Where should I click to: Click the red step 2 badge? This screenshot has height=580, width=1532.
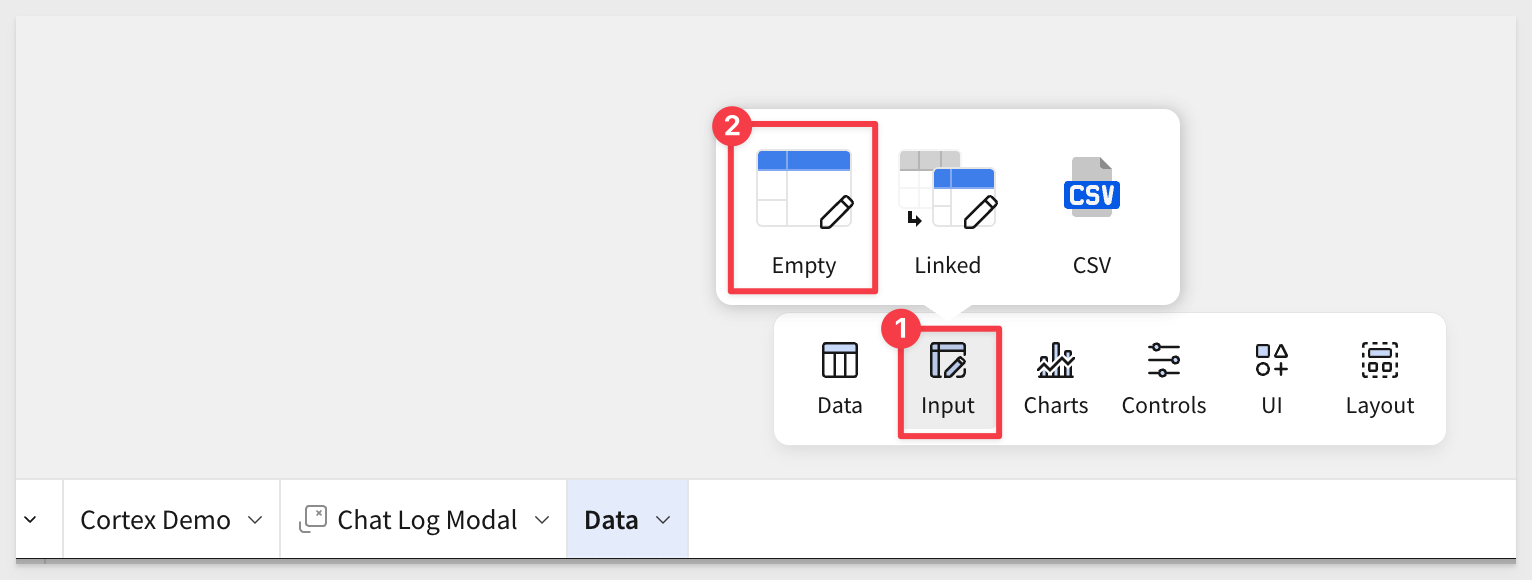pos(731,126)
